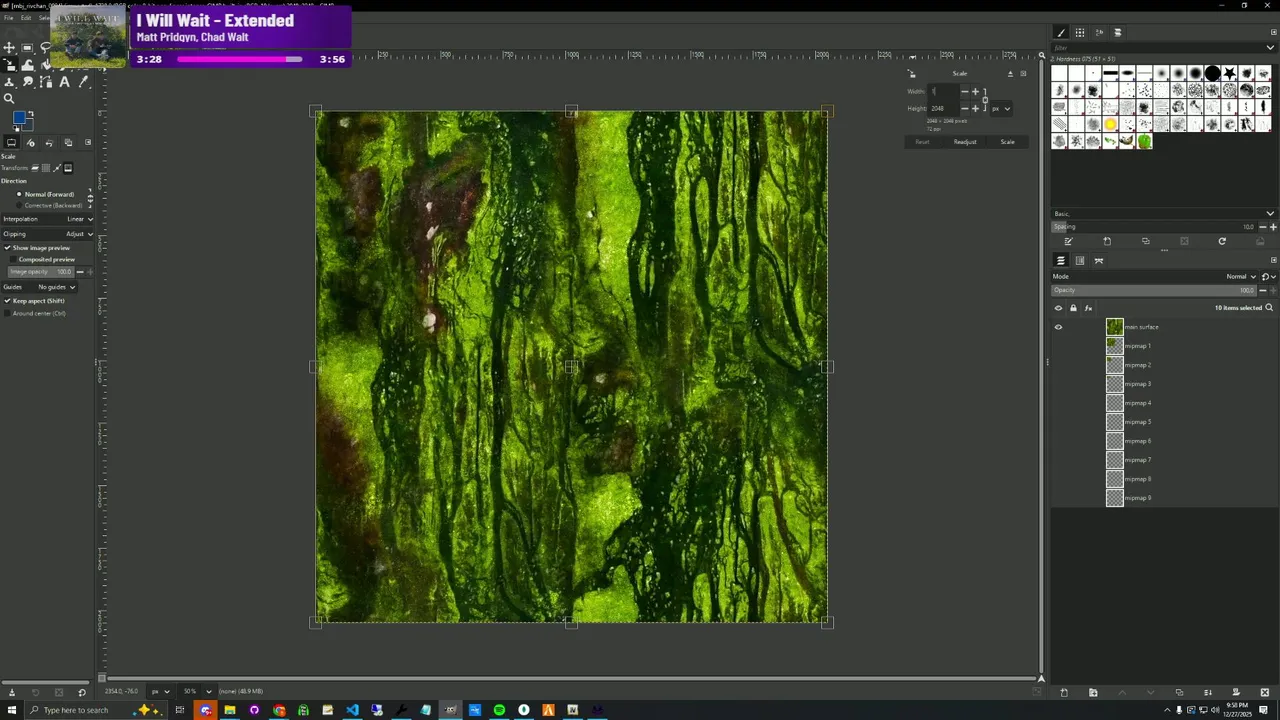Adjust the layer Opacity slider
This screenshot has height=720, width=1280.
tap(1152, 290)
